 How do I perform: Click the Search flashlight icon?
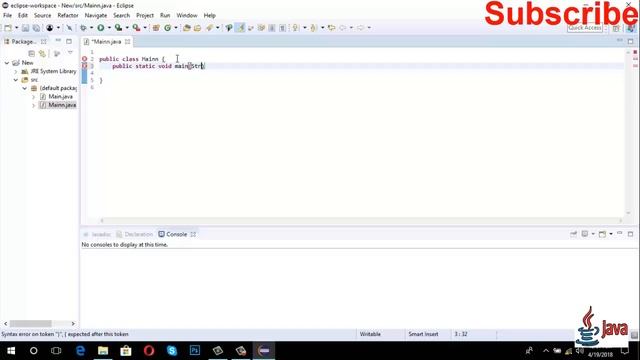tap(209, 28)
